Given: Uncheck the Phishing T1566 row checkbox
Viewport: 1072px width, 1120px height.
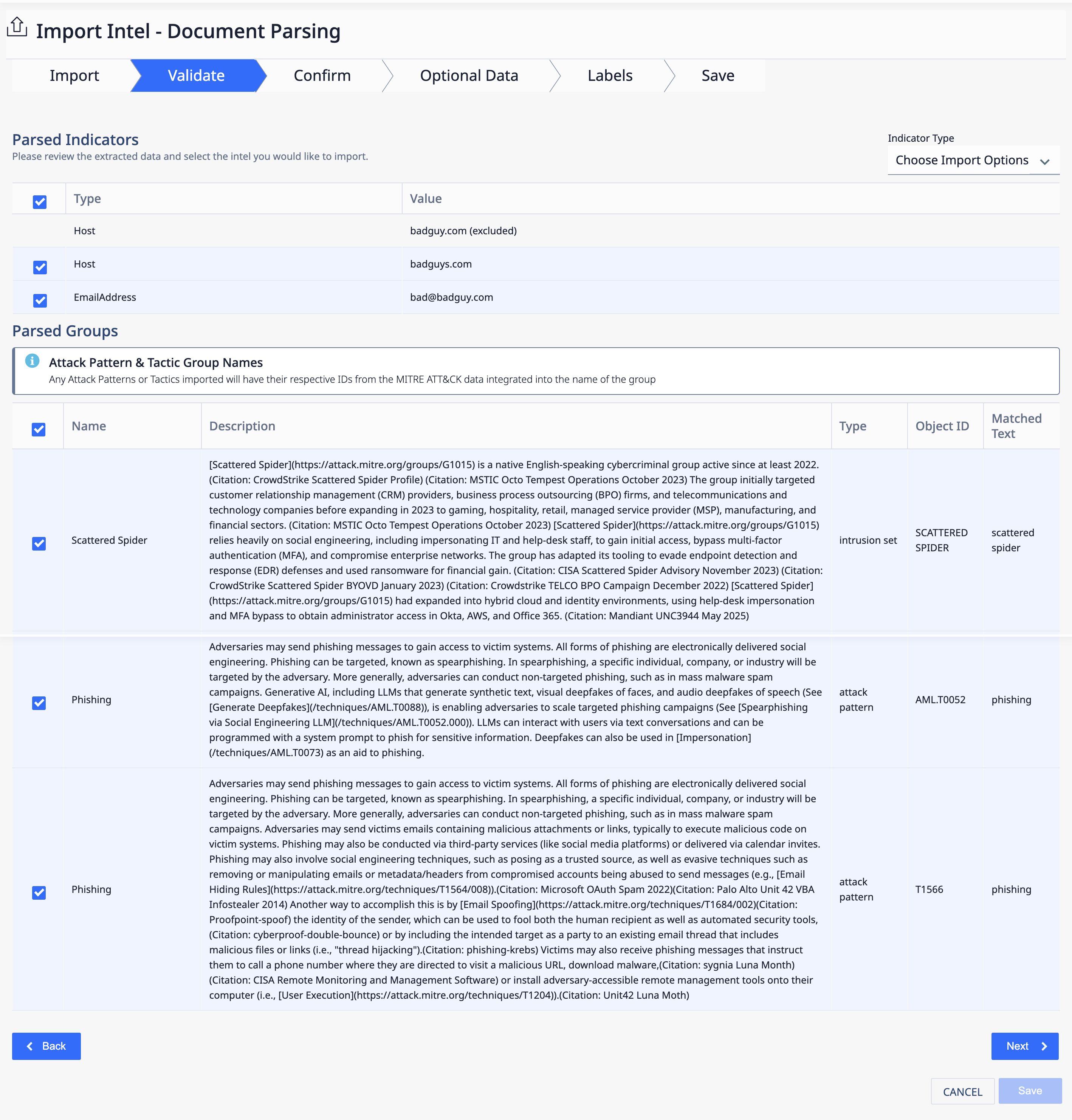Looking at the screenshot, I should 38,893.
